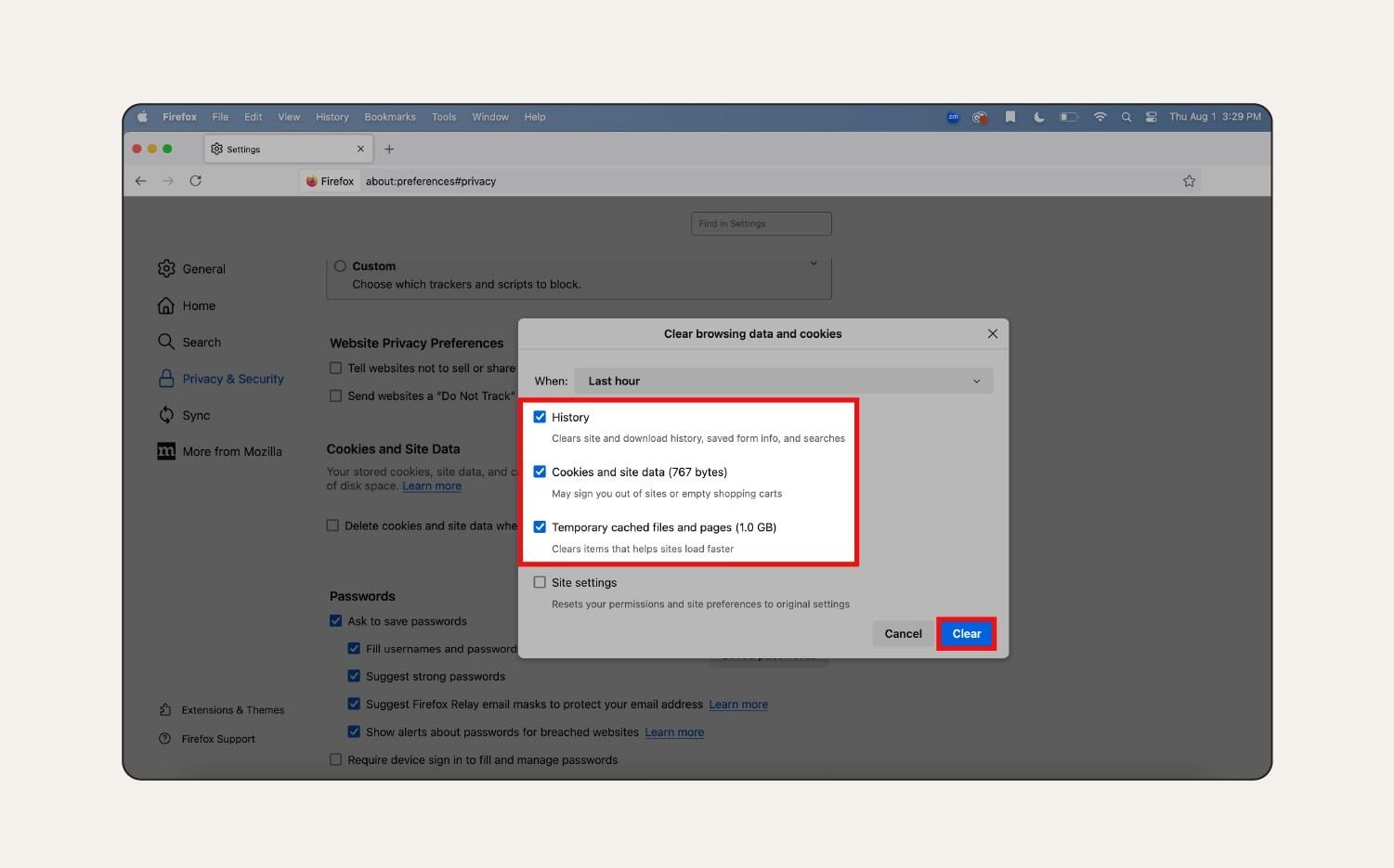Viewport: 1394px width, 868px height.
Task: Click the forward navigation arrow
Action: [x=168, y=181]
